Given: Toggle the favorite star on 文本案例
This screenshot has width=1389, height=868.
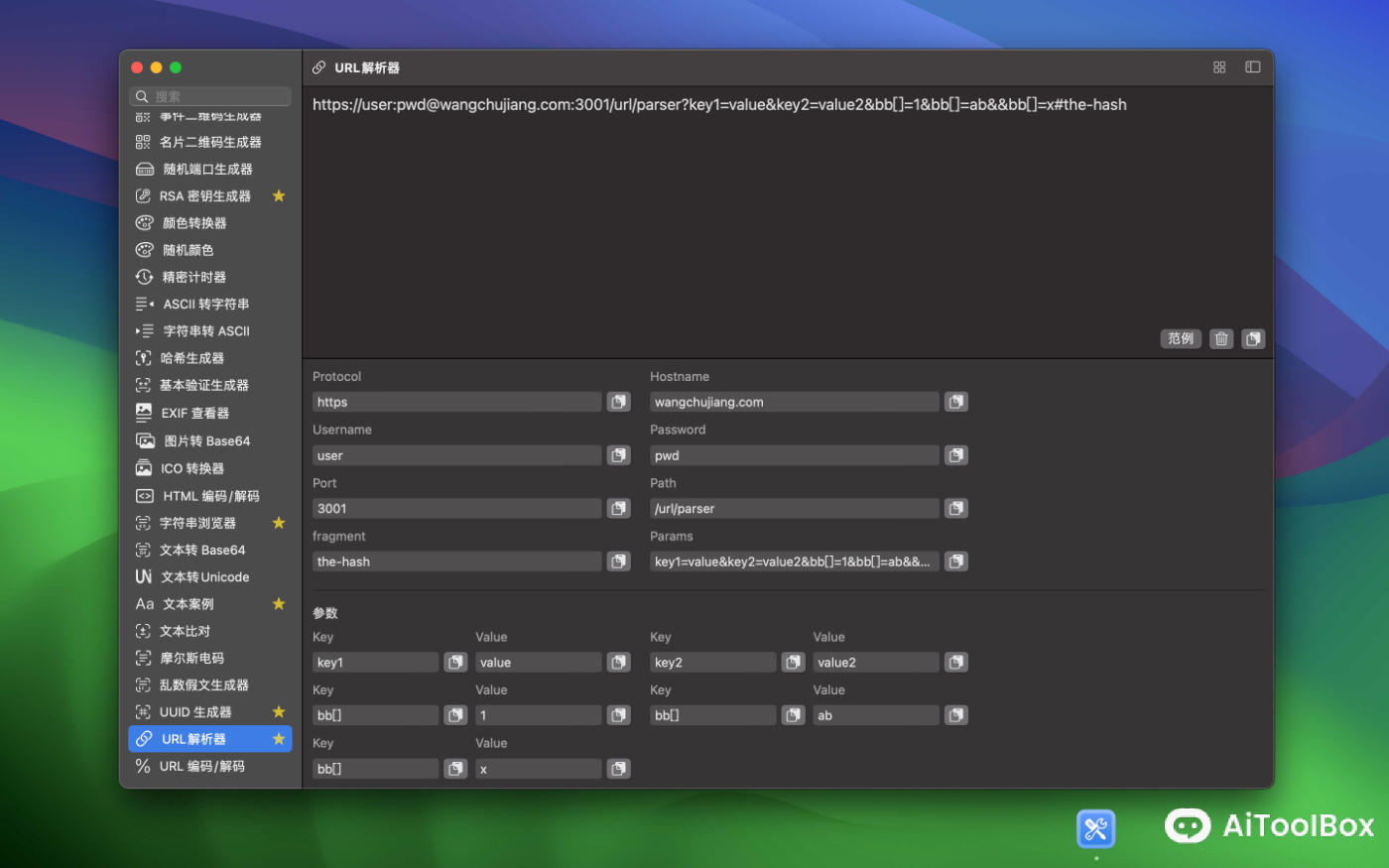Looking at the screenshot, I should pyautogui.click(x=279, y=603).
